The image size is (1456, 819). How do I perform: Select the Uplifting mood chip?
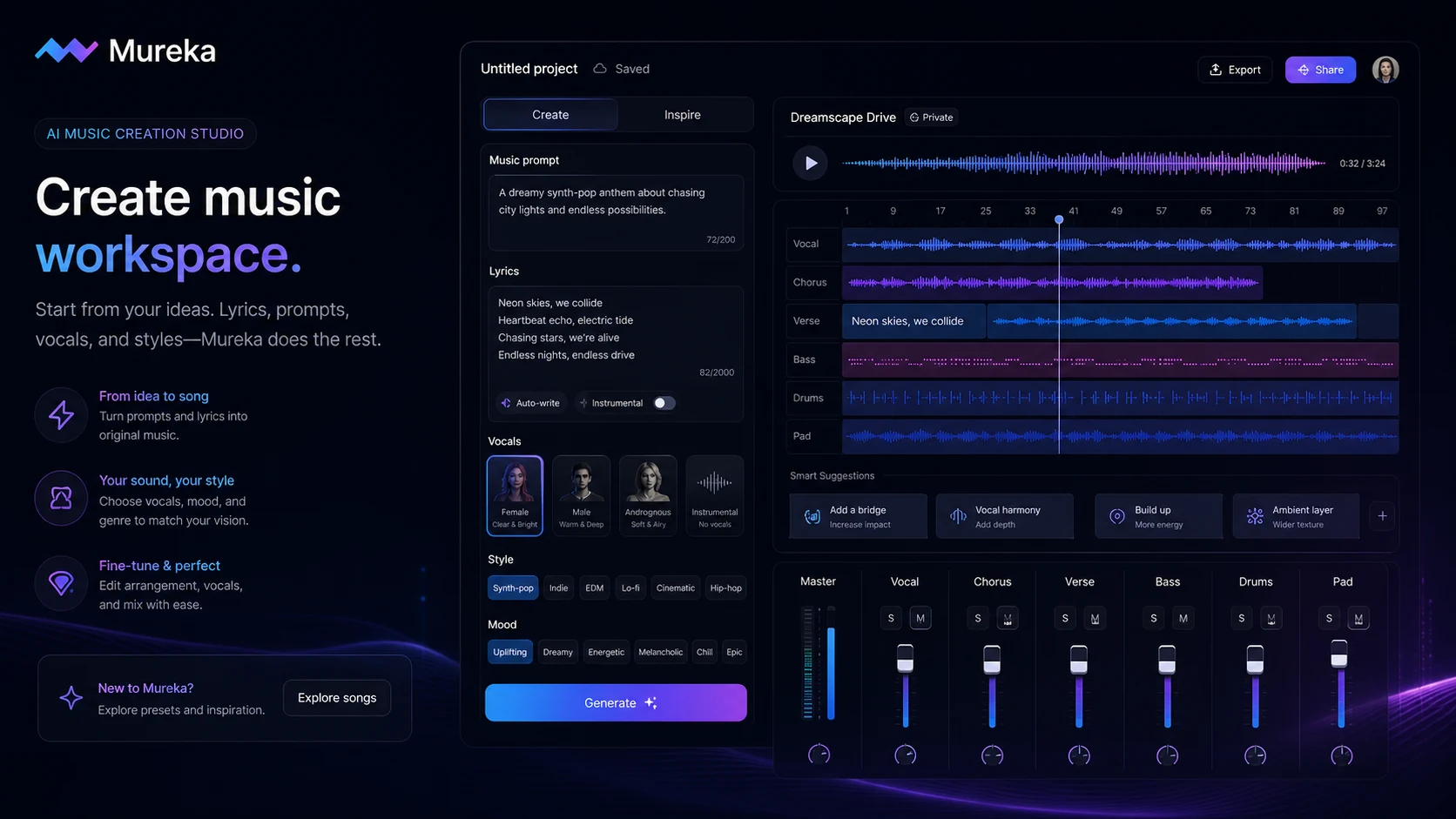(x=509, y=652)
